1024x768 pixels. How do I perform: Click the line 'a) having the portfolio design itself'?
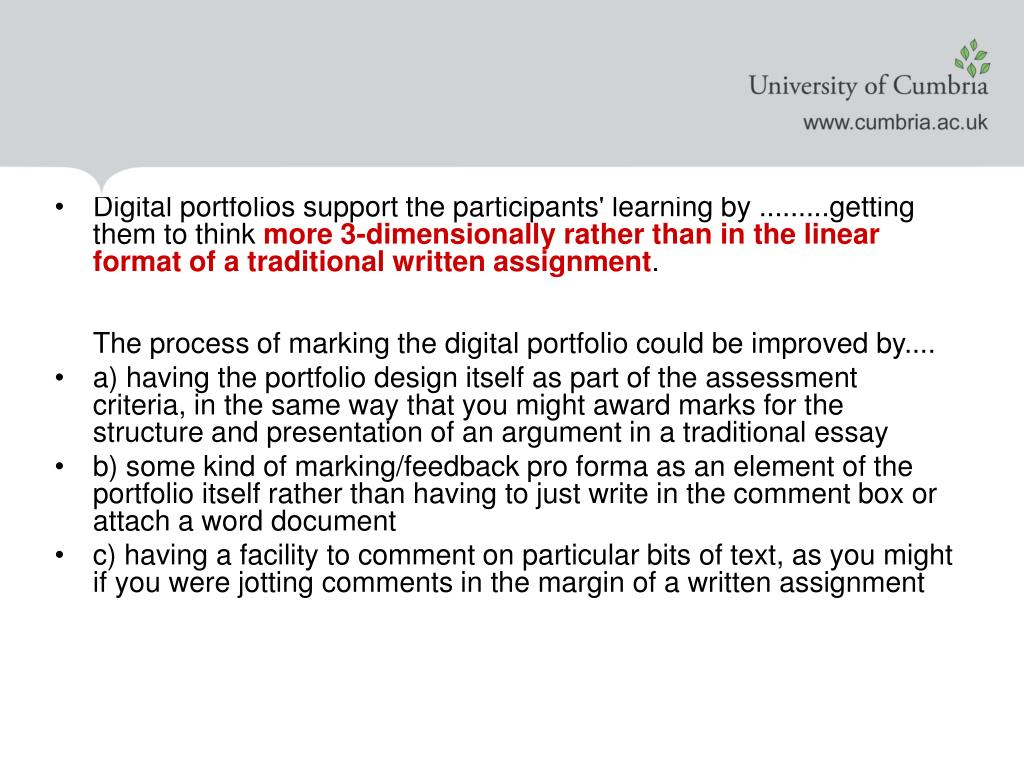(475, 378)
